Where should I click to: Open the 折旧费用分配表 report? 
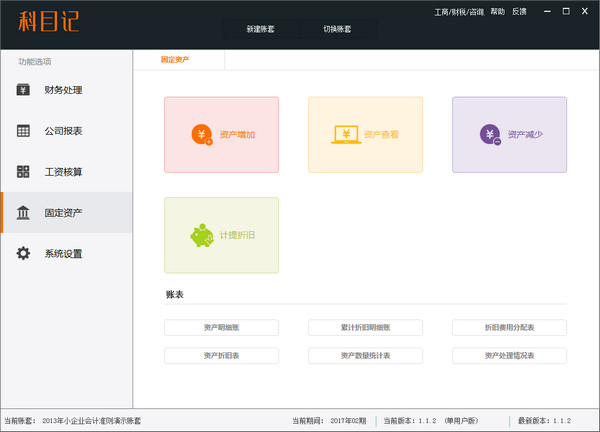509,328
